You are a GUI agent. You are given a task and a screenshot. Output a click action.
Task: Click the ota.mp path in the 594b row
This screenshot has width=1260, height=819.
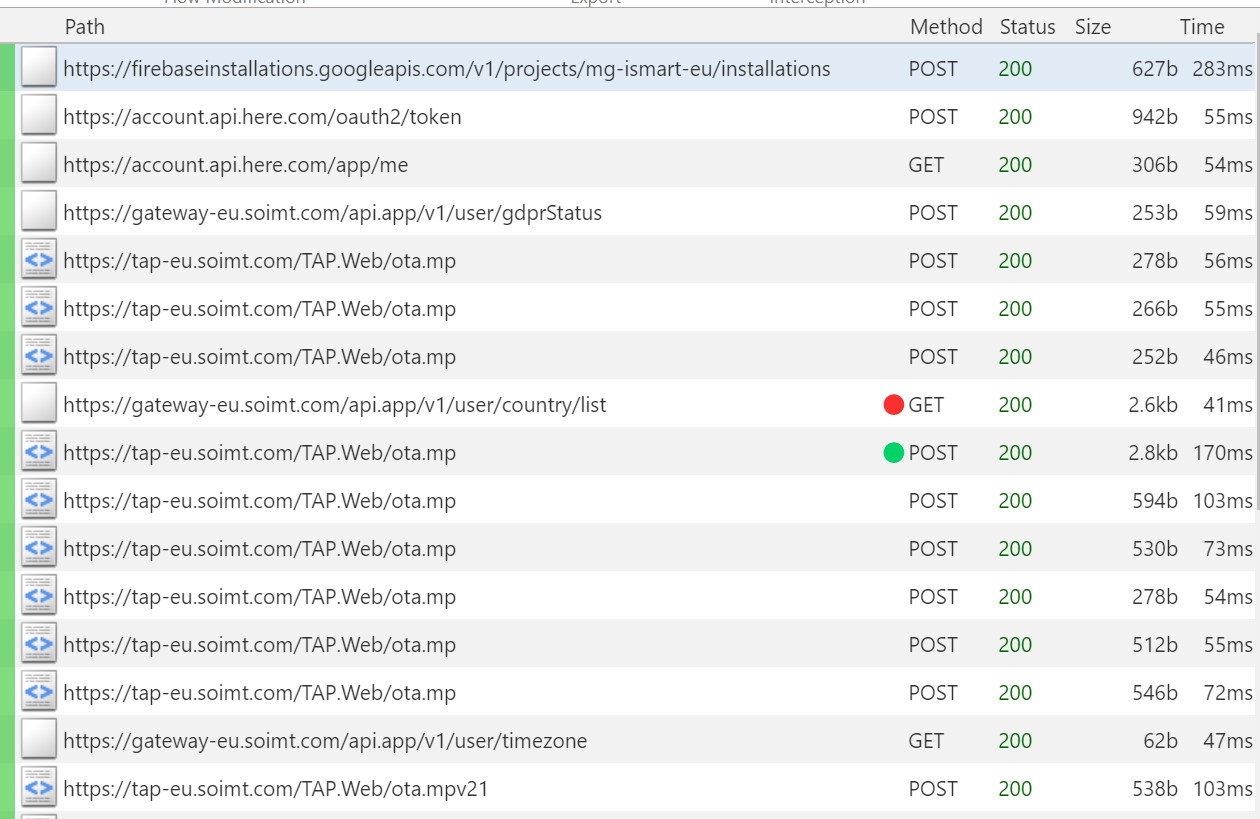[260, 501]
